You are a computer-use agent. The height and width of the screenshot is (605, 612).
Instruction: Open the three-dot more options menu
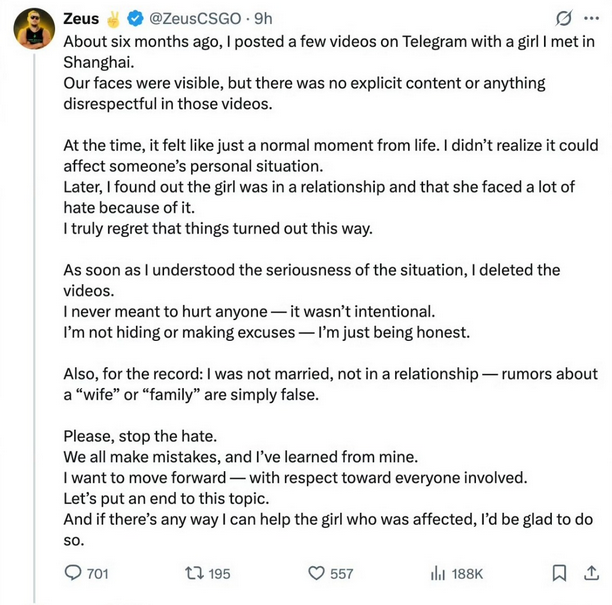pyautogui.click(x=591, y=18)
